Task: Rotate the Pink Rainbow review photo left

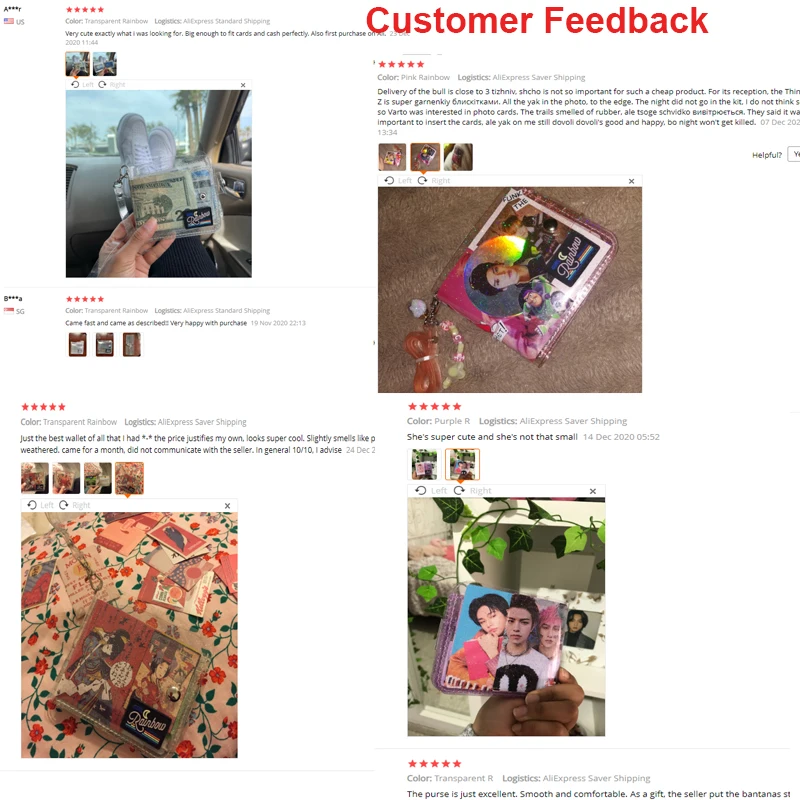Action: pyautogui.click(x=398, y=181)
